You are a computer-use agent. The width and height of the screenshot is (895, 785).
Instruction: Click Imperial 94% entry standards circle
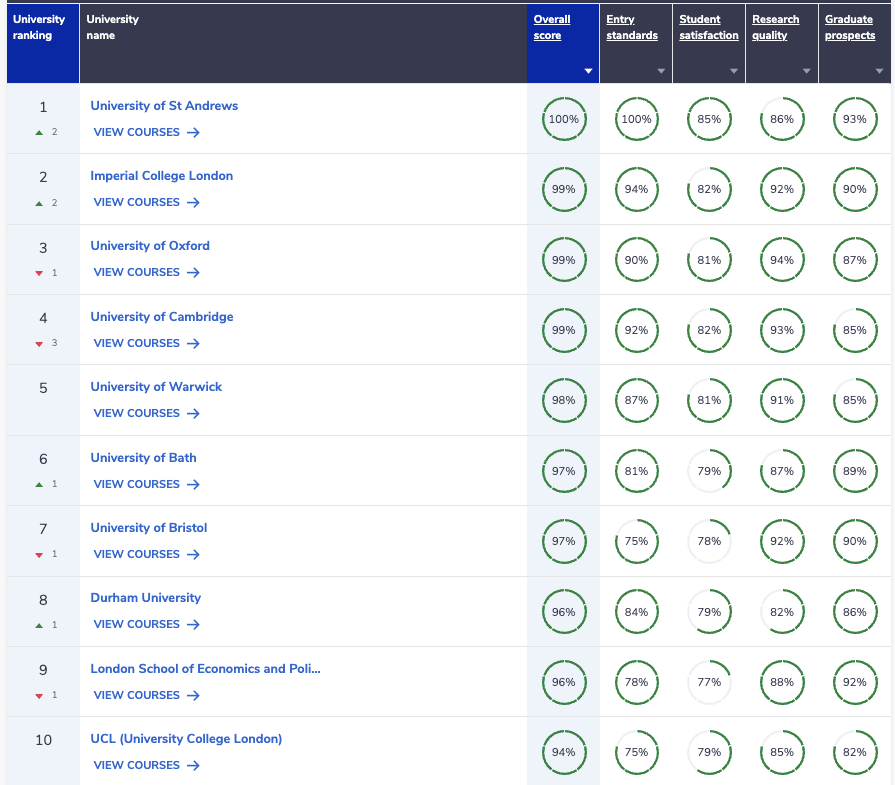pyautogui.click(x=636, y=190)
